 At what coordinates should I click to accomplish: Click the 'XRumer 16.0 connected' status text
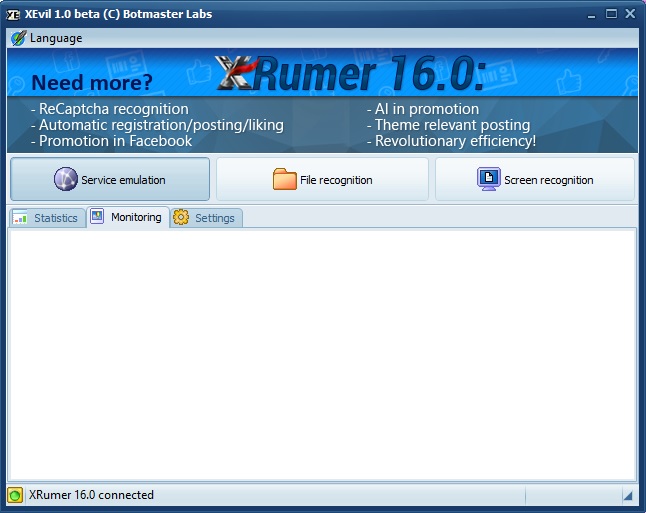click(91, 495)
